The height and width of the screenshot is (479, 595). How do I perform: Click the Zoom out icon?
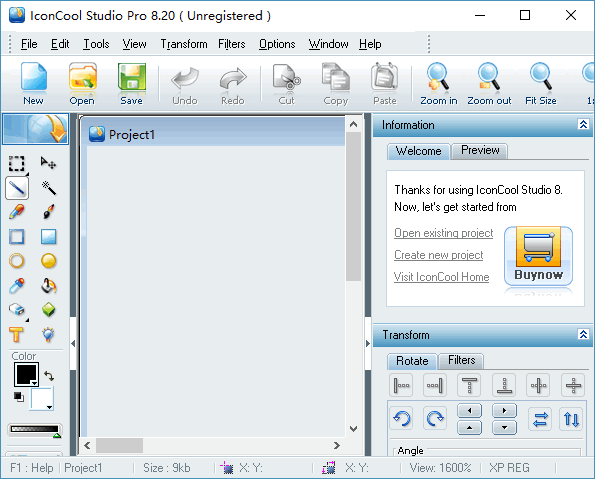pyautogui.click(x=489, y=84)
